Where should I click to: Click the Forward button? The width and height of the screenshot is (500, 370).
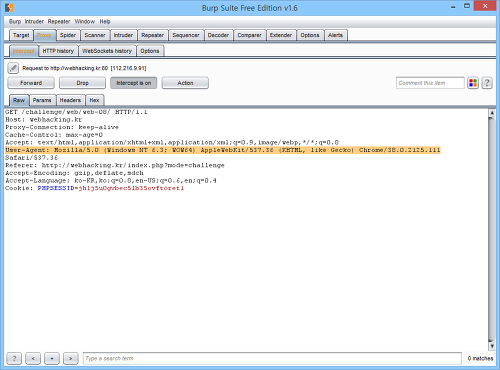point(31,83)
